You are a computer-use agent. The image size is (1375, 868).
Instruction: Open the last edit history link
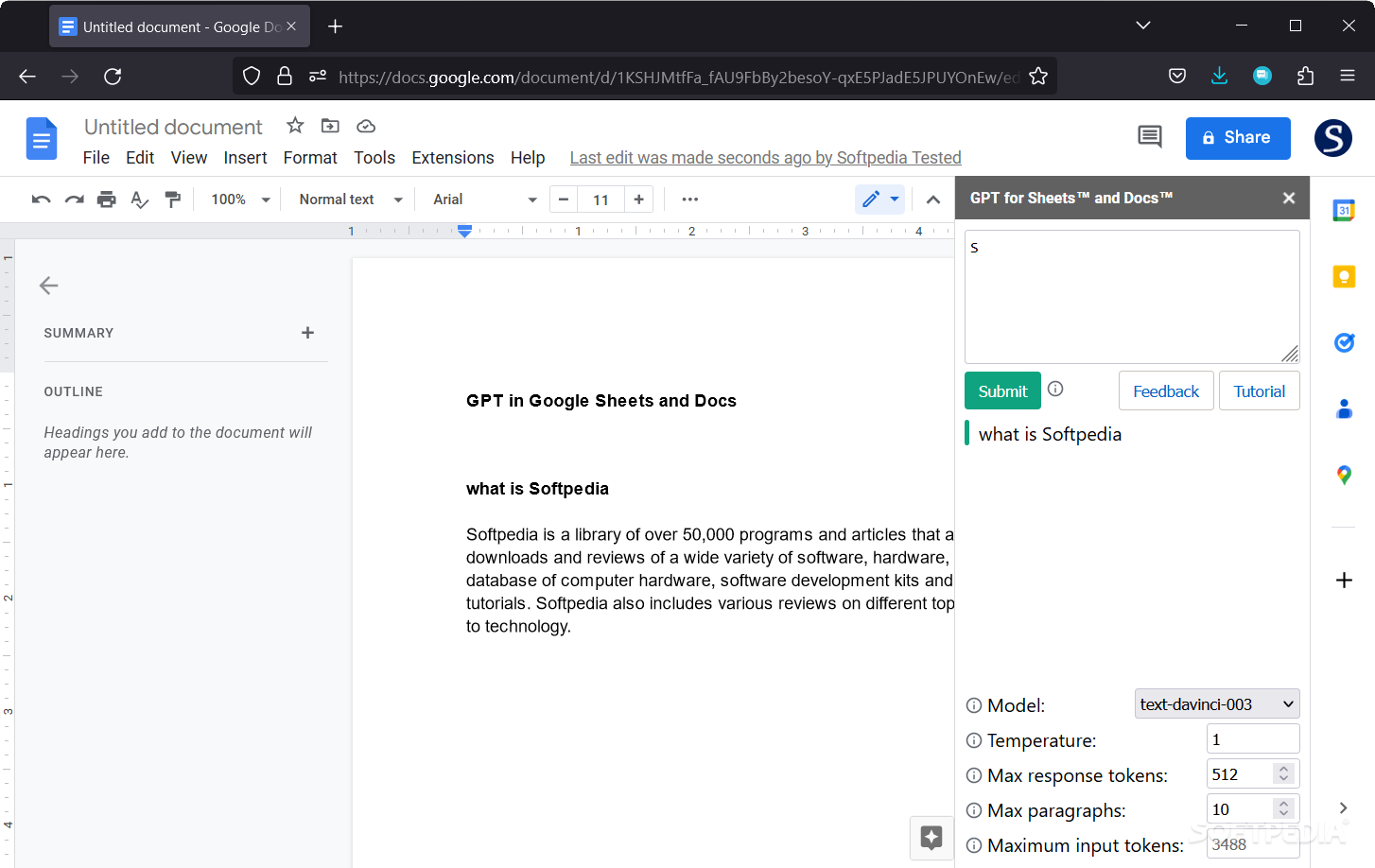coord(765,158)
